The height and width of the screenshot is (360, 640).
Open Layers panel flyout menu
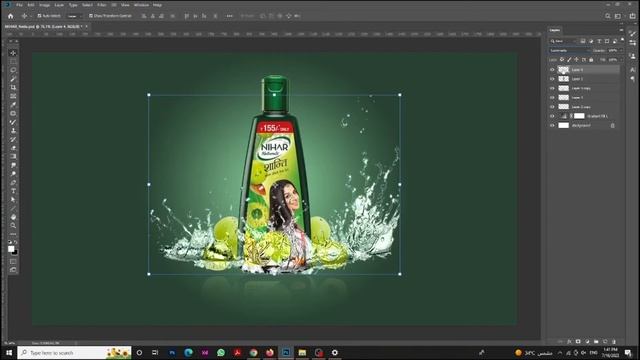point(621,30)
